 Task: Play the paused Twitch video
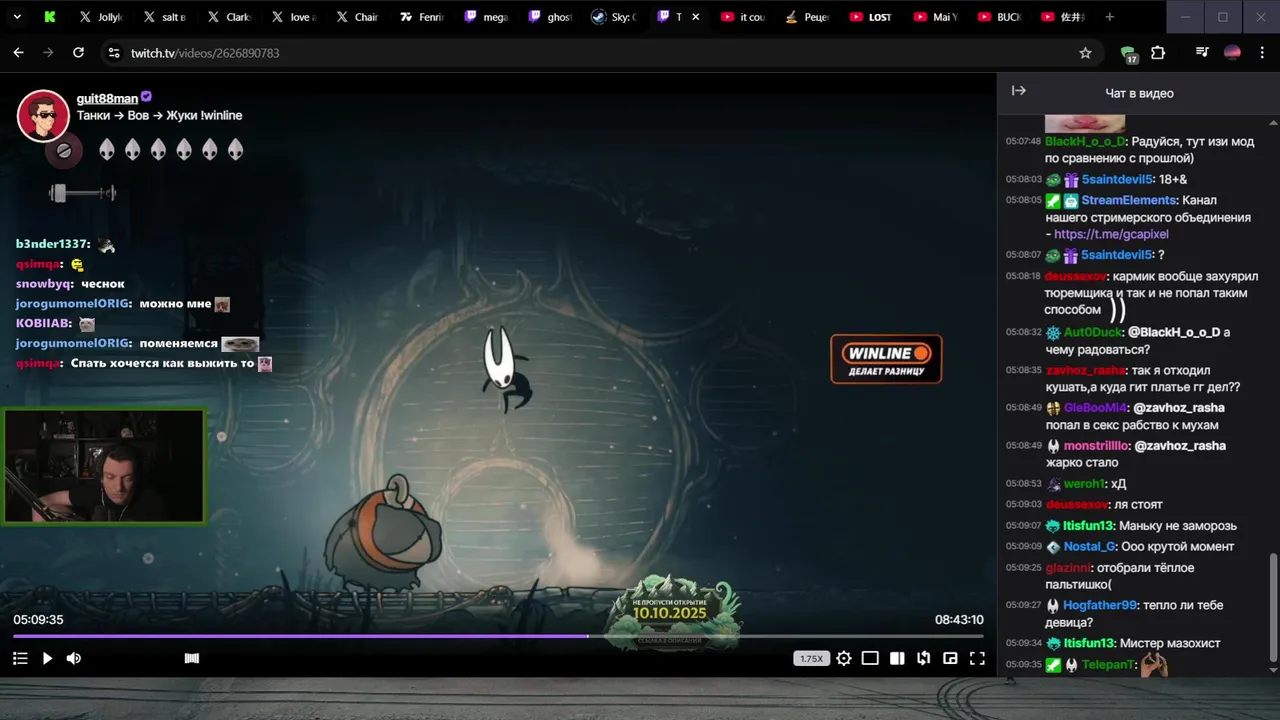pos(47,658)
